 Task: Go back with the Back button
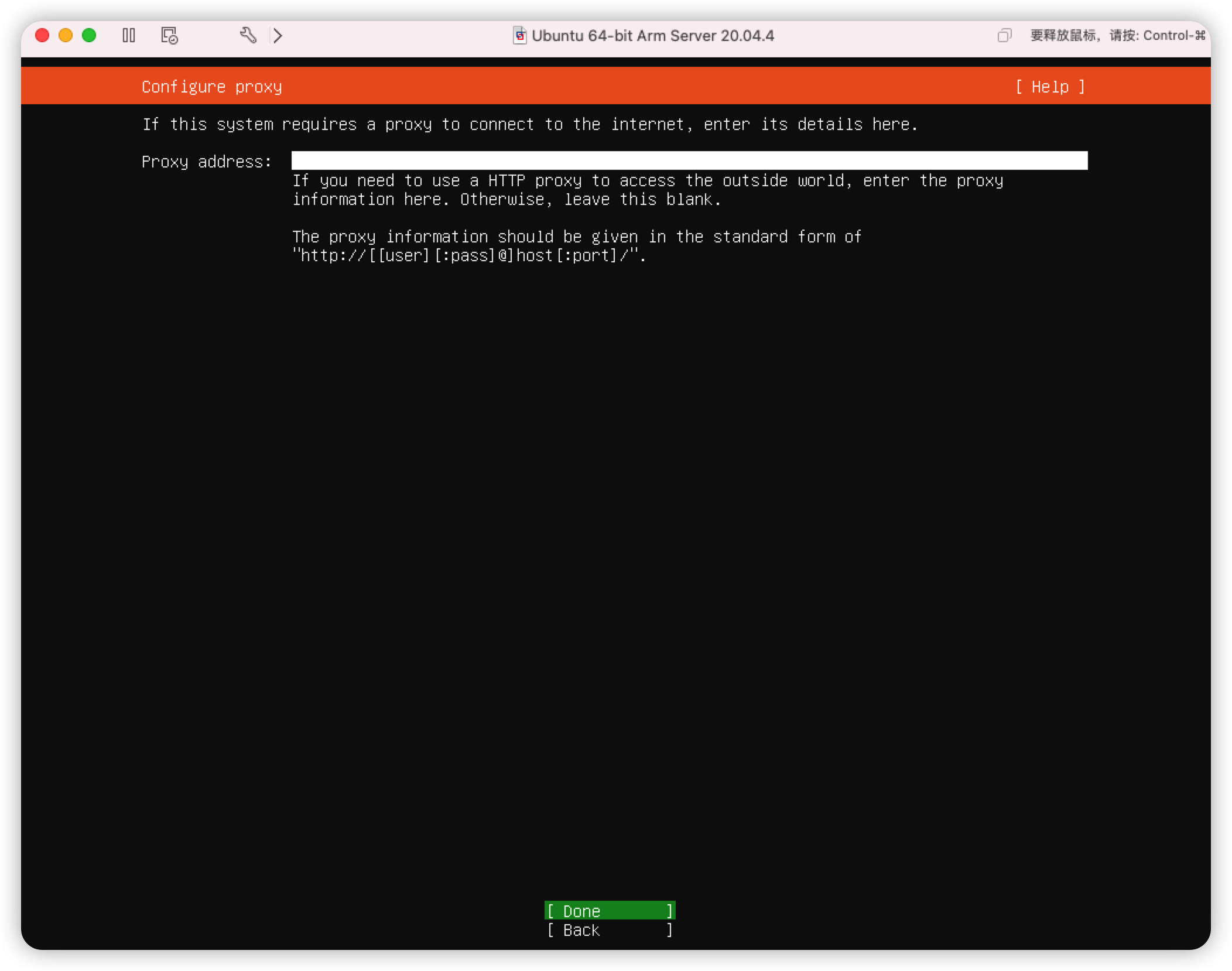[x=610, y=930]
